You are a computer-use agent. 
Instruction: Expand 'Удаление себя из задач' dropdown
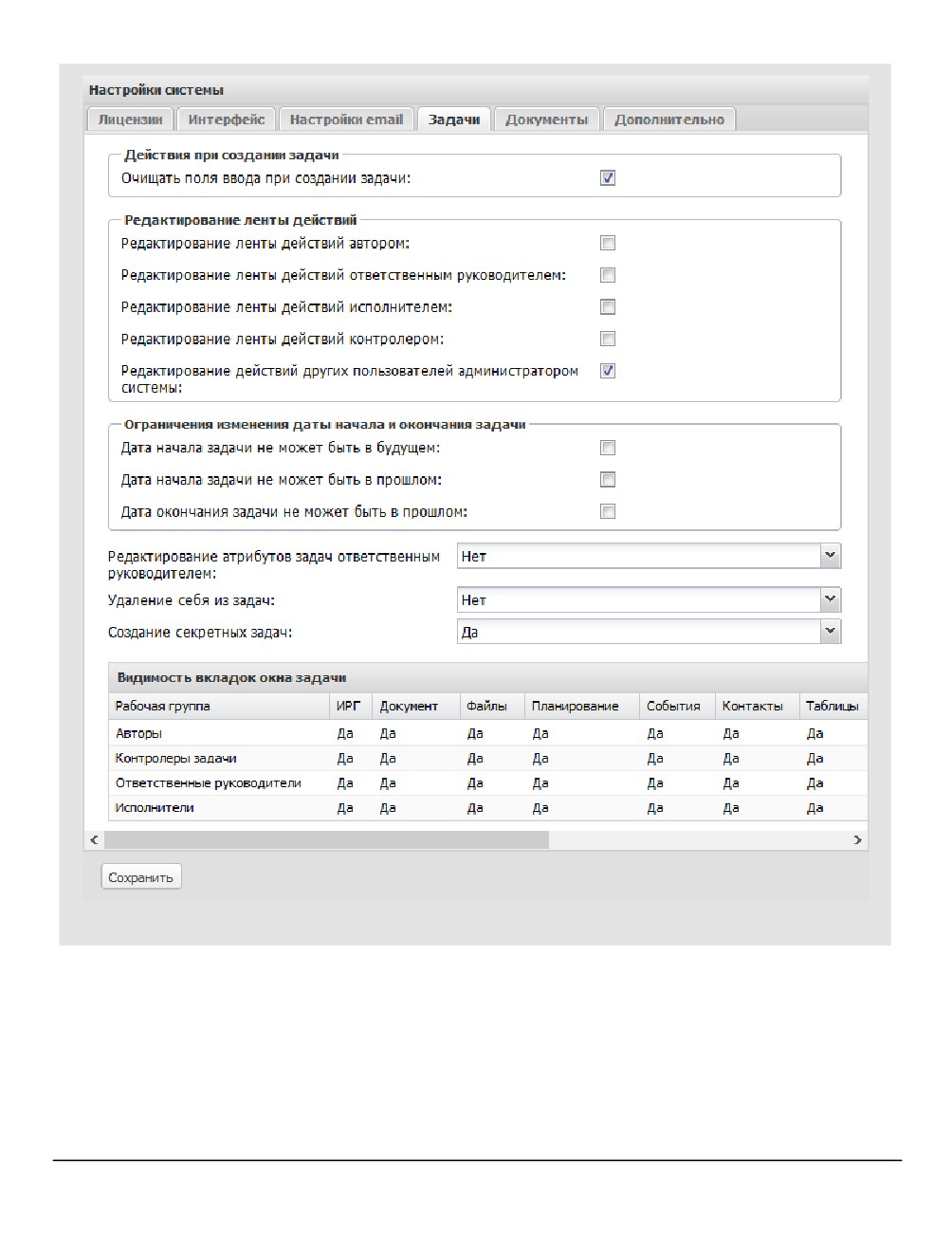[831, 599]
